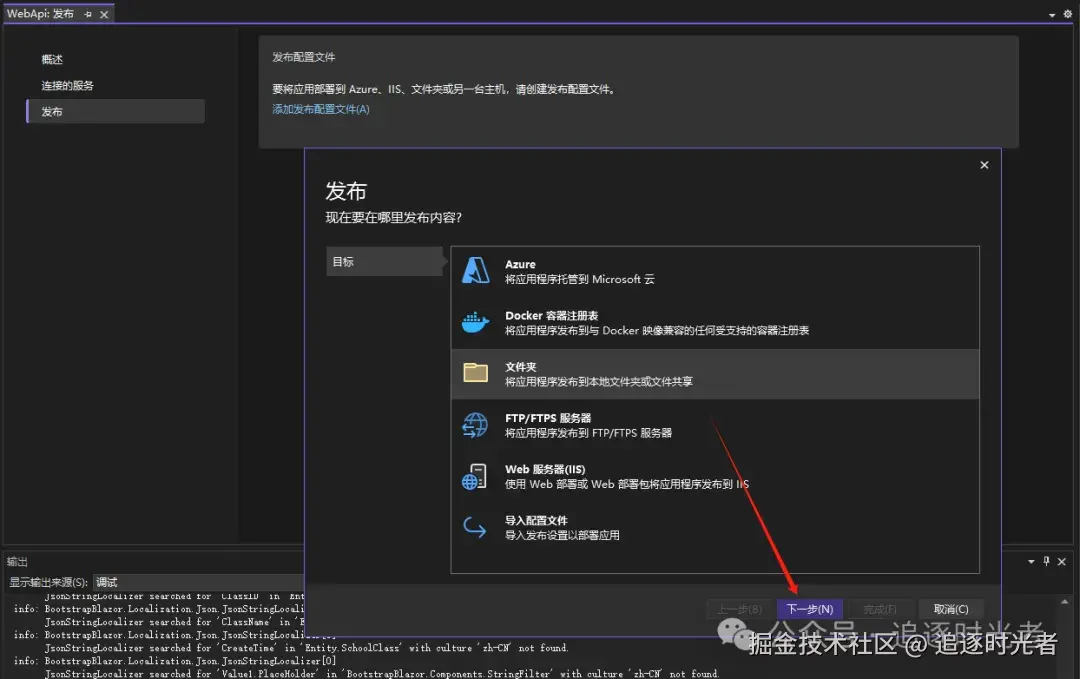1080x679 pixels.
Task: Select FTP/FTPS 服务器 title text
Action: click(x=548, y=418)
